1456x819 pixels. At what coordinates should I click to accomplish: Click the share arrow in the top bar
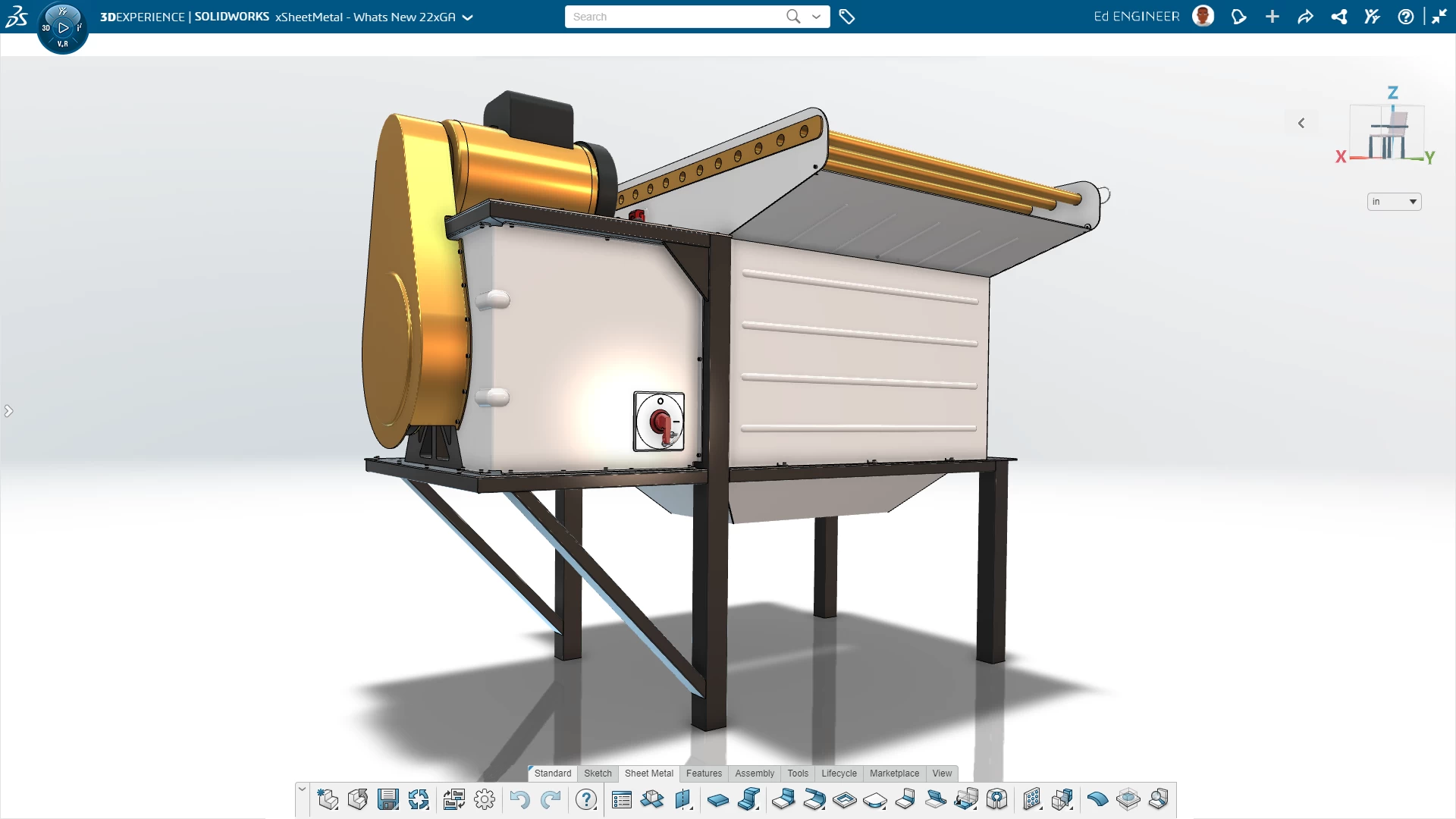[x=1305, y=16]
